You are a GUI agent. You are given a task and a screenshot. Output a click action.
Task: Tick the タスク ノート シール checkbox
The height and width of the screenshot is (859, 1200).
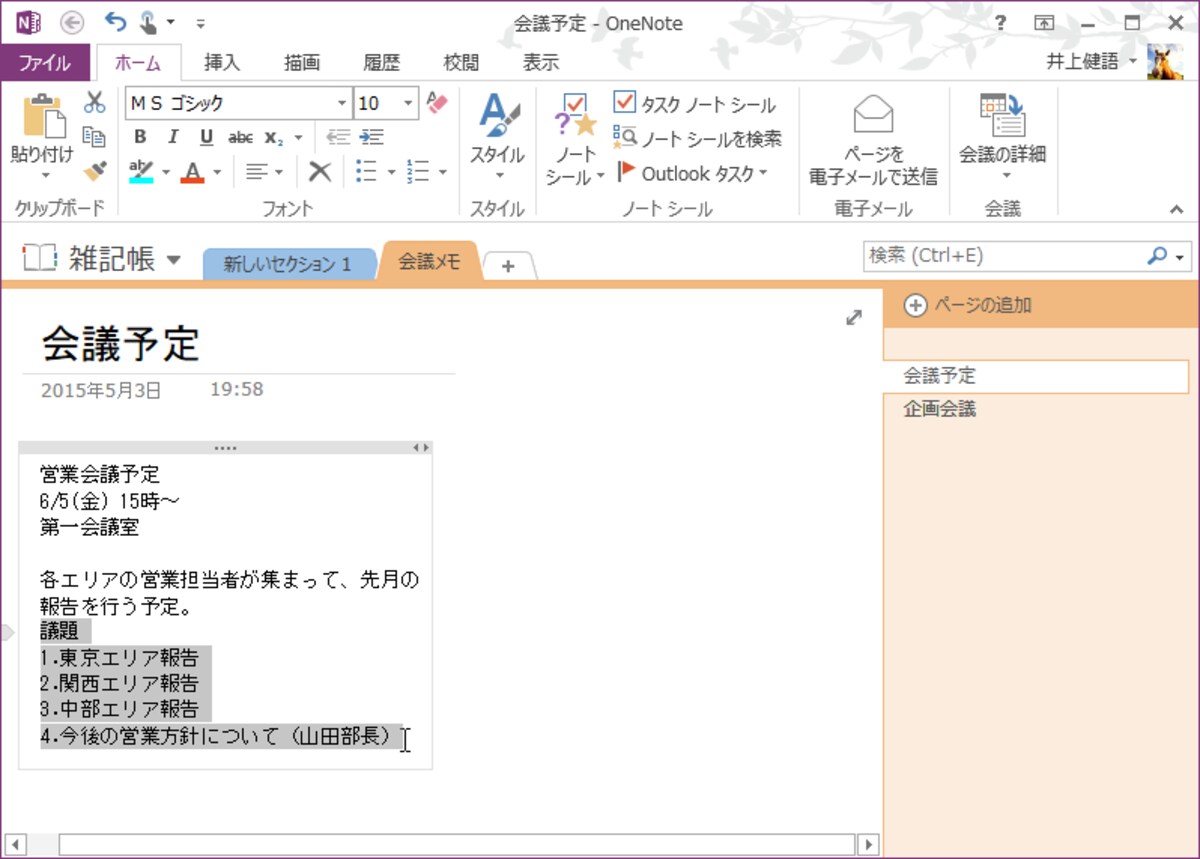coord(624,103)
